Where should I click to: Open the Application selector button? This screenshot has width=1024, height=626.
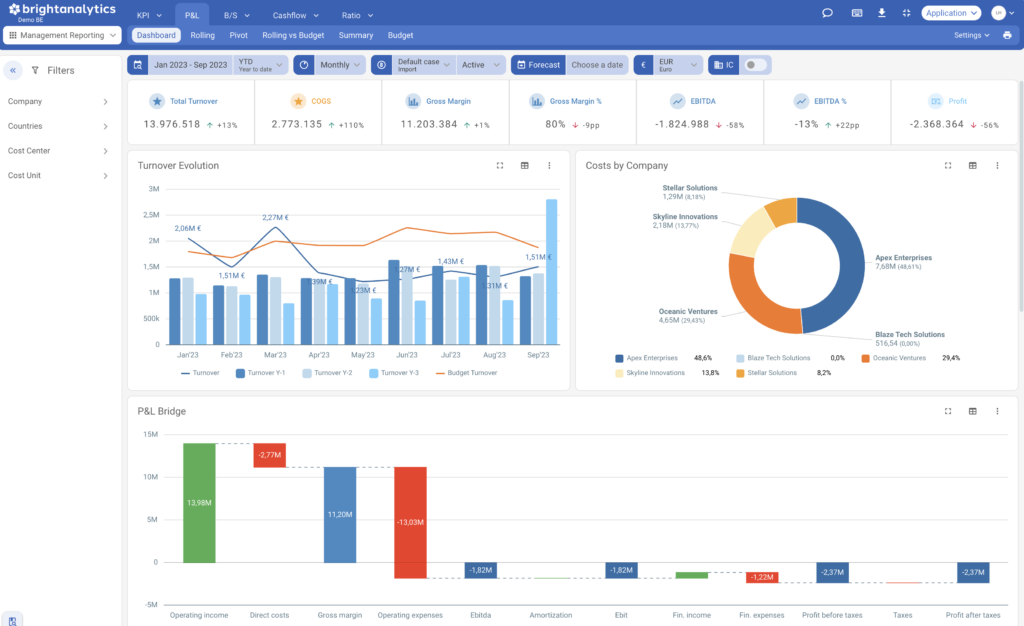(951, 13)
